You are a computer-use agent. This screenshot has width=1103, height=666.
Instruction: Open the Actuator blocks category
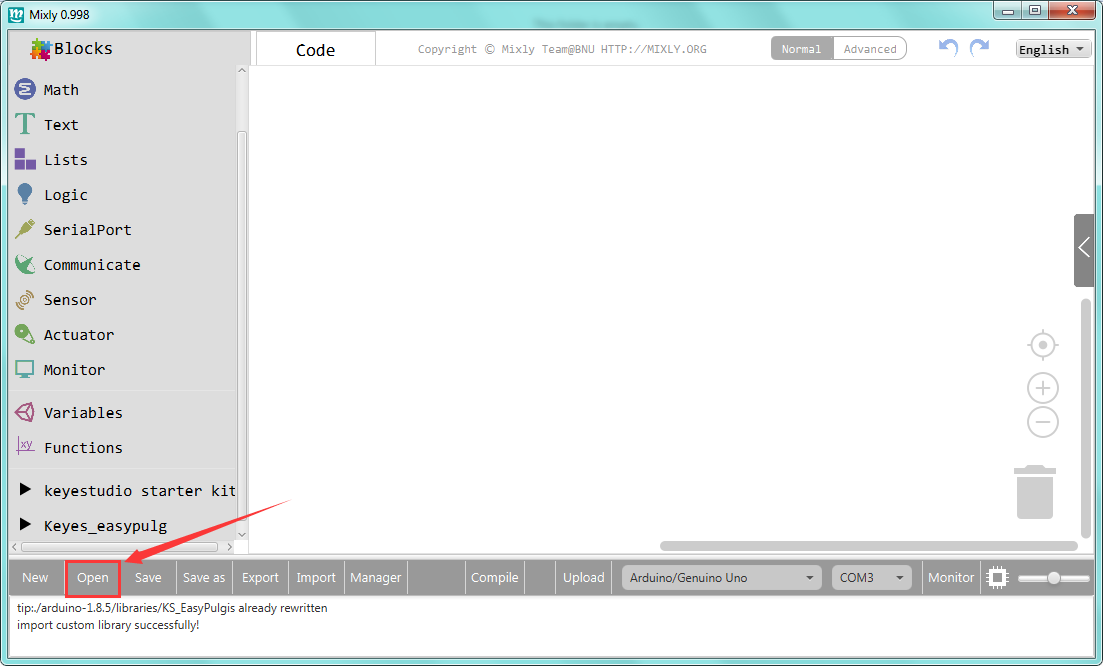pos(78,335)
